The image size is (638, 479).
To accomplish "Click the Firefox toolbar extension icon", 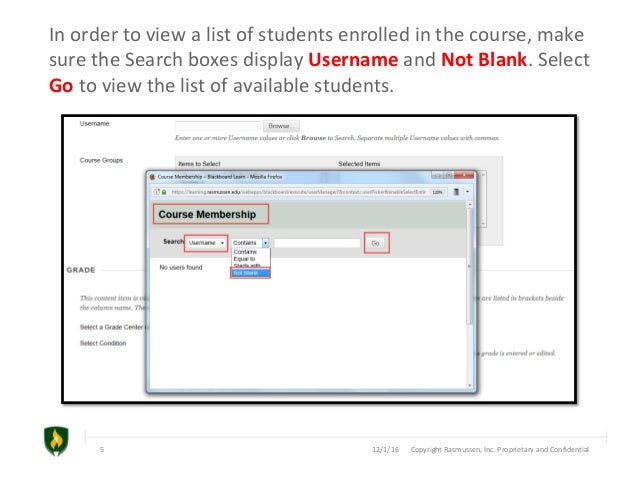I will (x=457, y=192).
